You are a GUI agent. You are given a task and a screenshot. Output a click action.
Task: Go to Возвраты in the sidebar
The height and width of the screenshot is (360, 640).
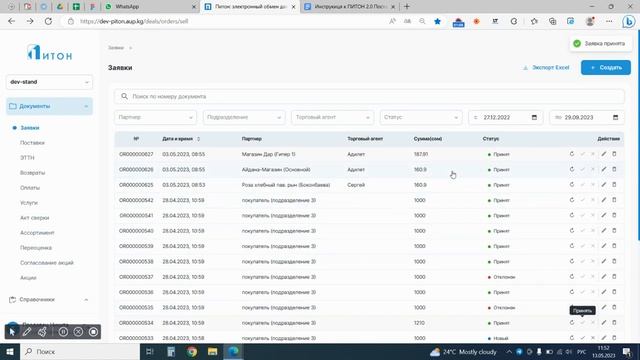click(x=33, y=173)
